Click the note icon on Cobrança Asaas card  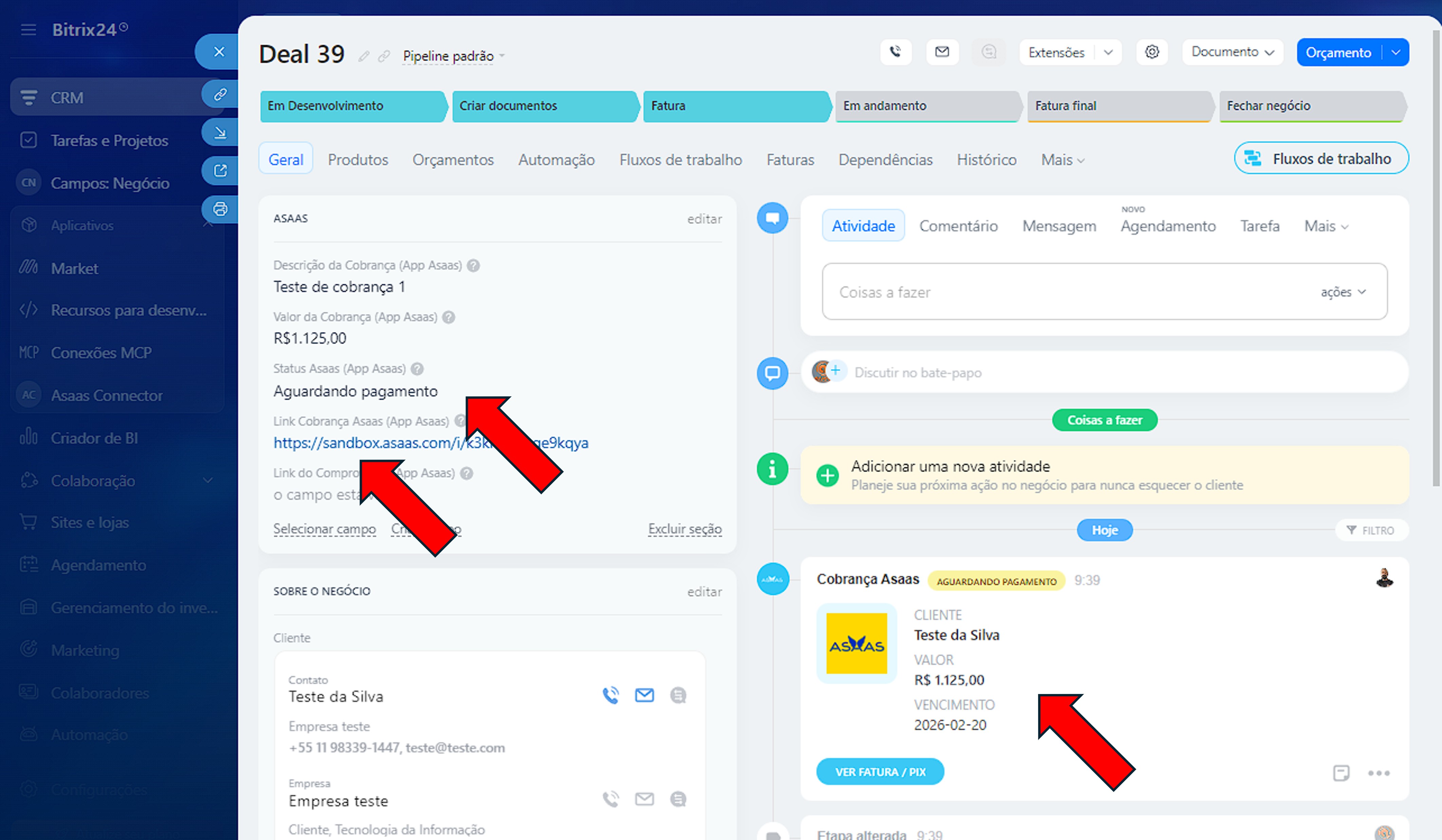[1341, 773]
